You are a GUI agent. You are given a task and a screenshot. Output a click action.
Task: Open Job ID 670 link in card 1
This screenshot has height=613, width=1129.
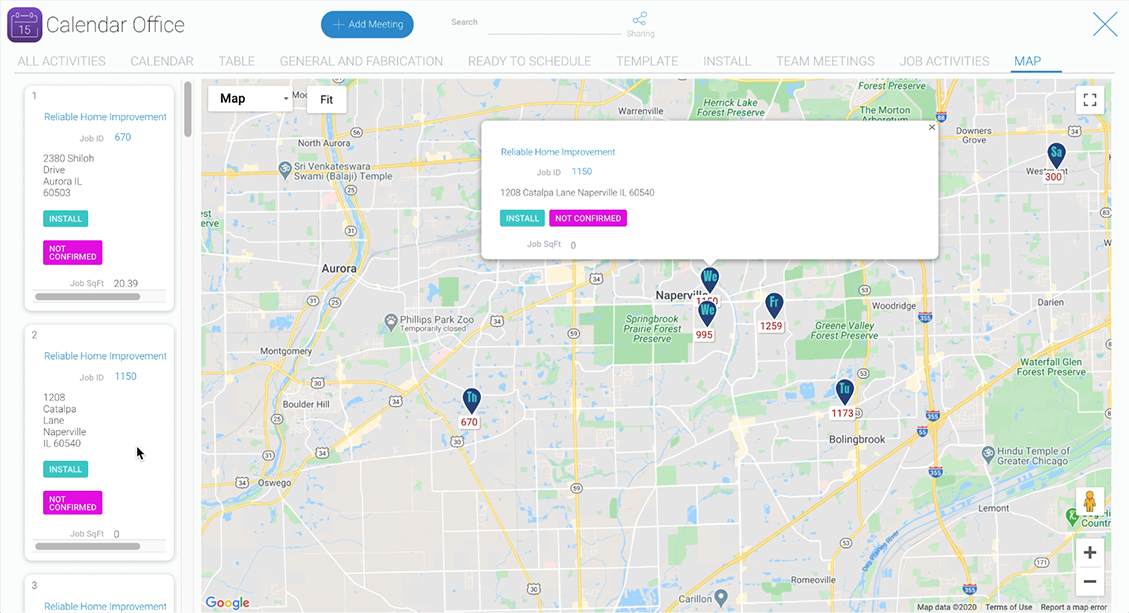pos(123,137)
